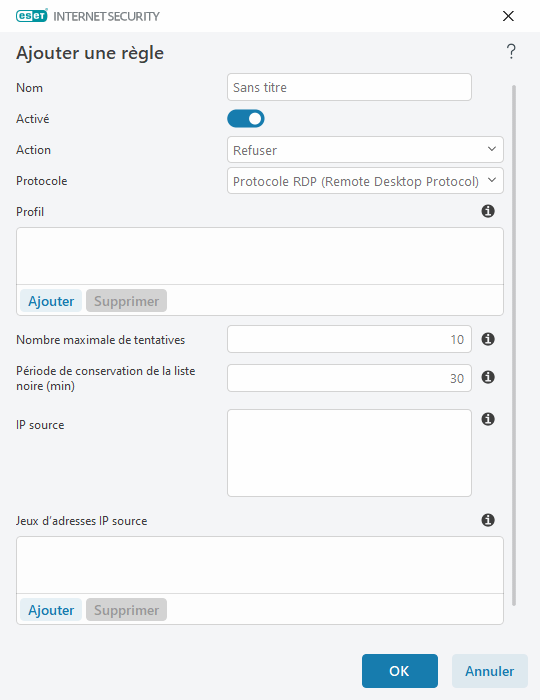Screen dimensions: 540x700
Task: Close the dialog with the X icon
Action: (x=508, y=16)
